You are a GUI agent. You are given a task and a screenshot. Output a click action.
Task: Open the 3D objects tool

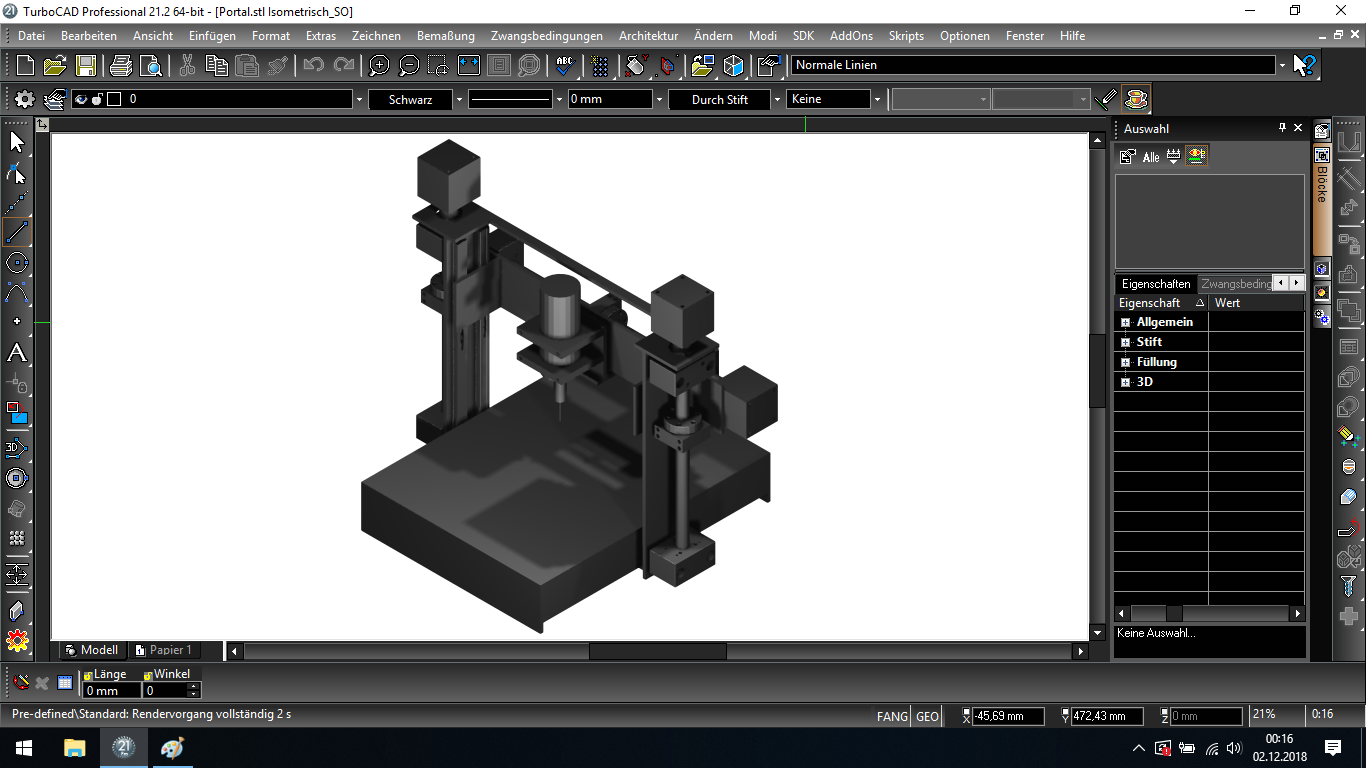17,447
